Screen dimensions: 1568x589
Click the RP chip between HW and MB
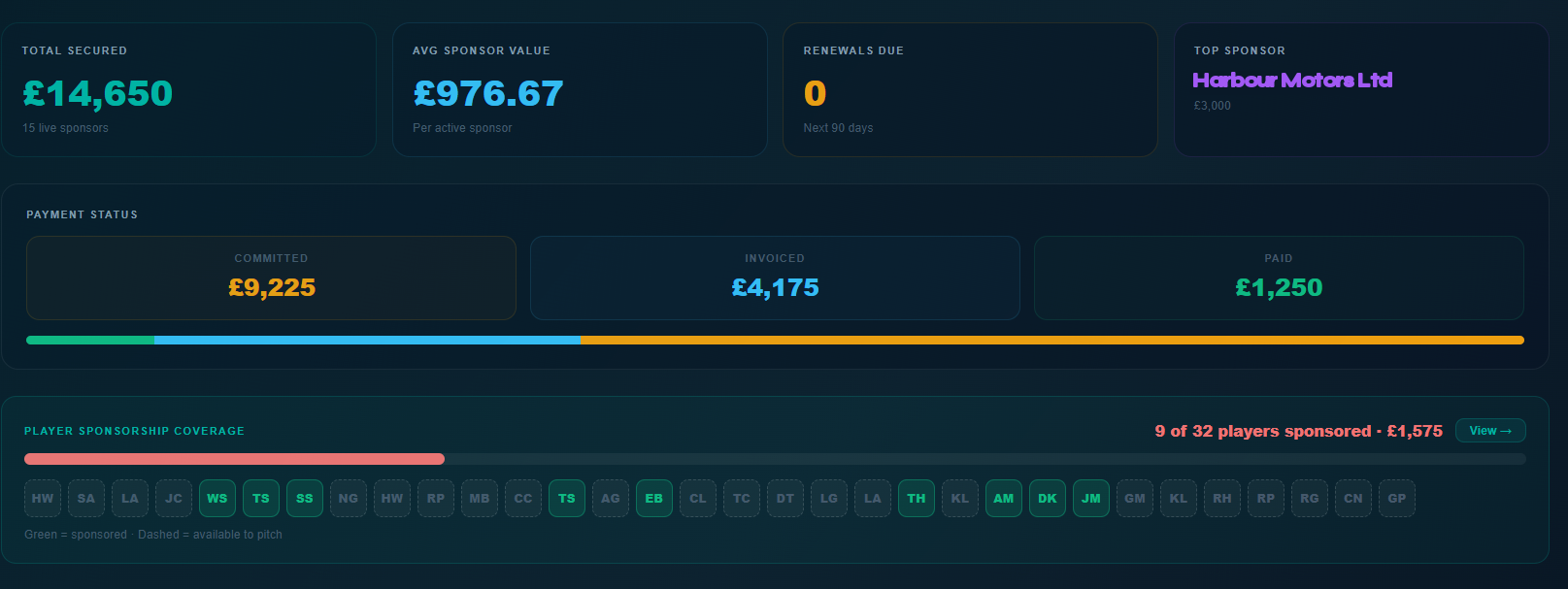click(x=436, y=499)
